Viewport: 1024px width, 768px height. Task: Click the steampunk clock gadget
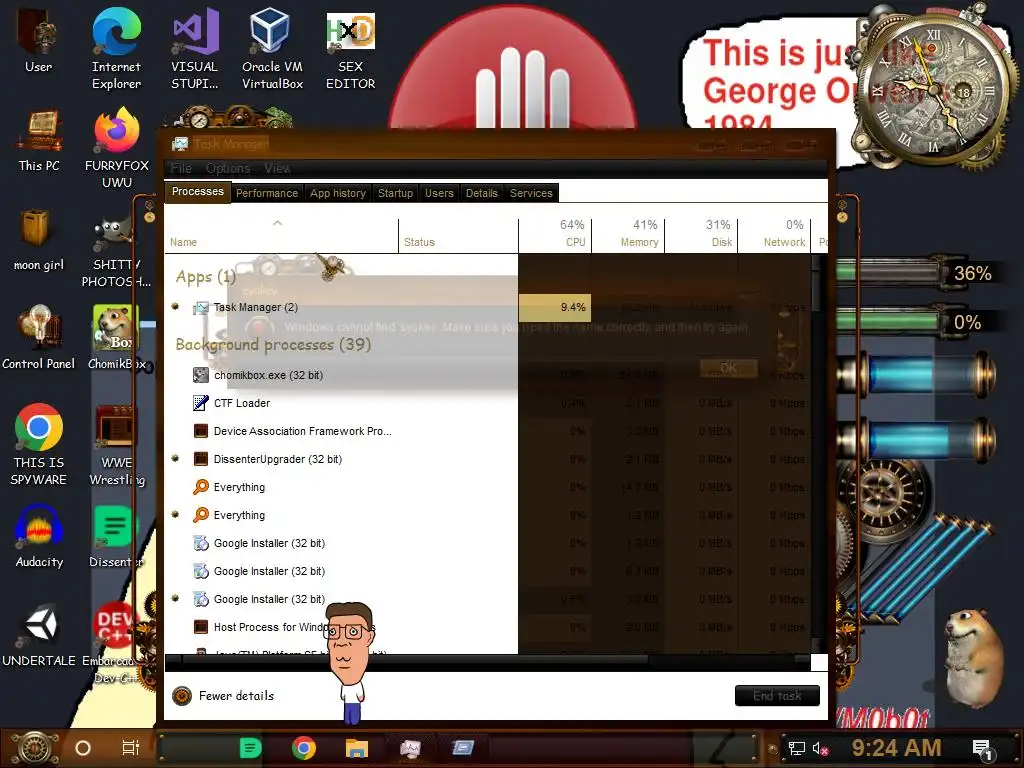pos(934,88)
